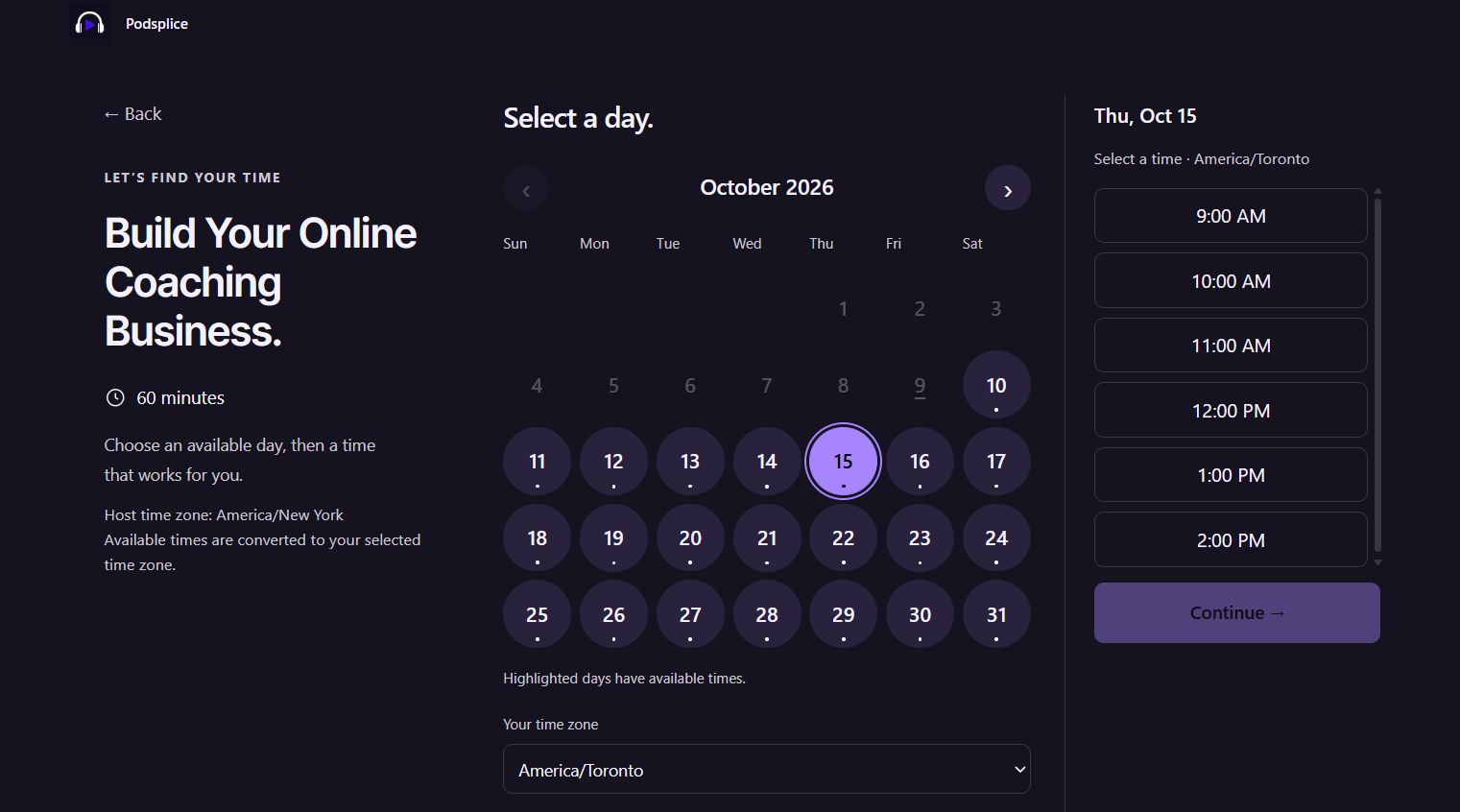Screen dimensions: 1460x812
Task: Go to next month in calendar
Action: click(x=1007, y=188)
